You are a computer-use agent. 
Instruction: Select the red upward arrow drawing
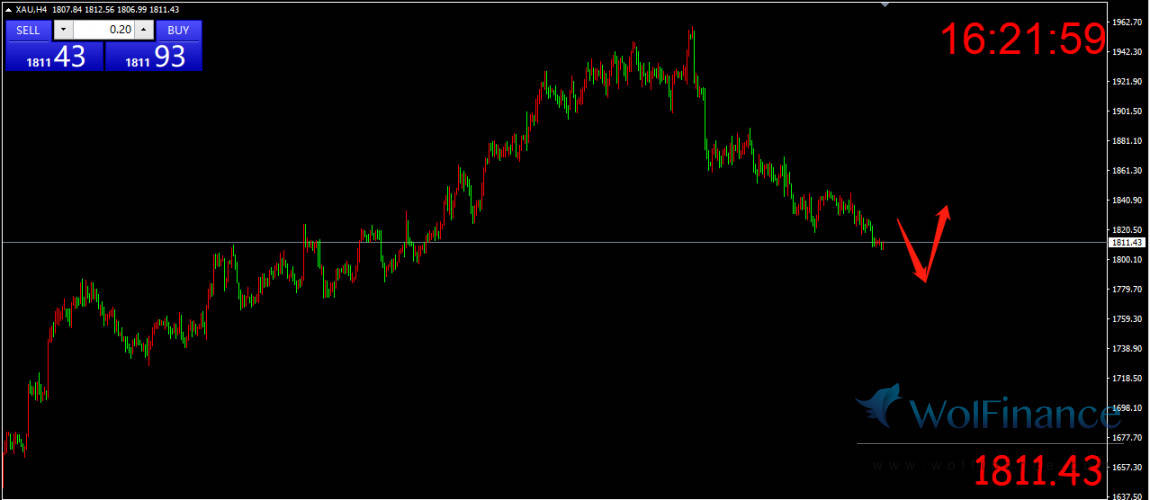coord(938,238)
